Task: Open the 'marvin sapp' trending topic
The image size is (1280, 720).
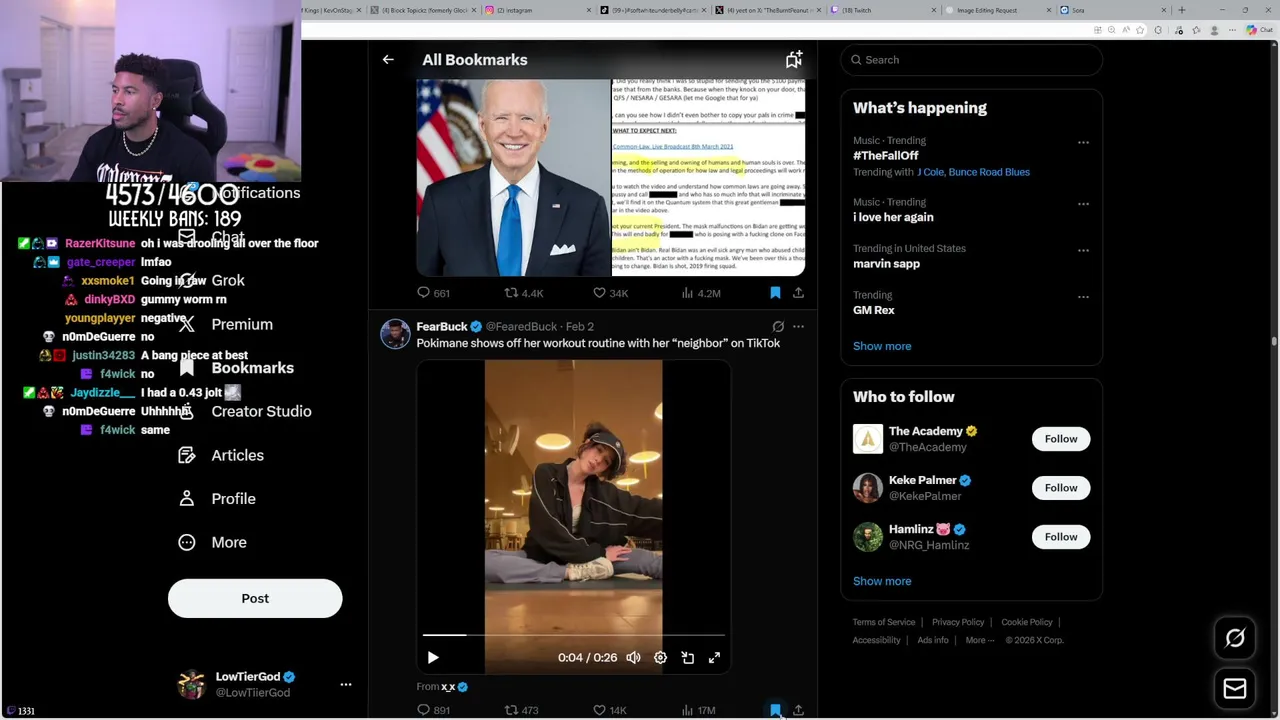Action: pos(886,264)
